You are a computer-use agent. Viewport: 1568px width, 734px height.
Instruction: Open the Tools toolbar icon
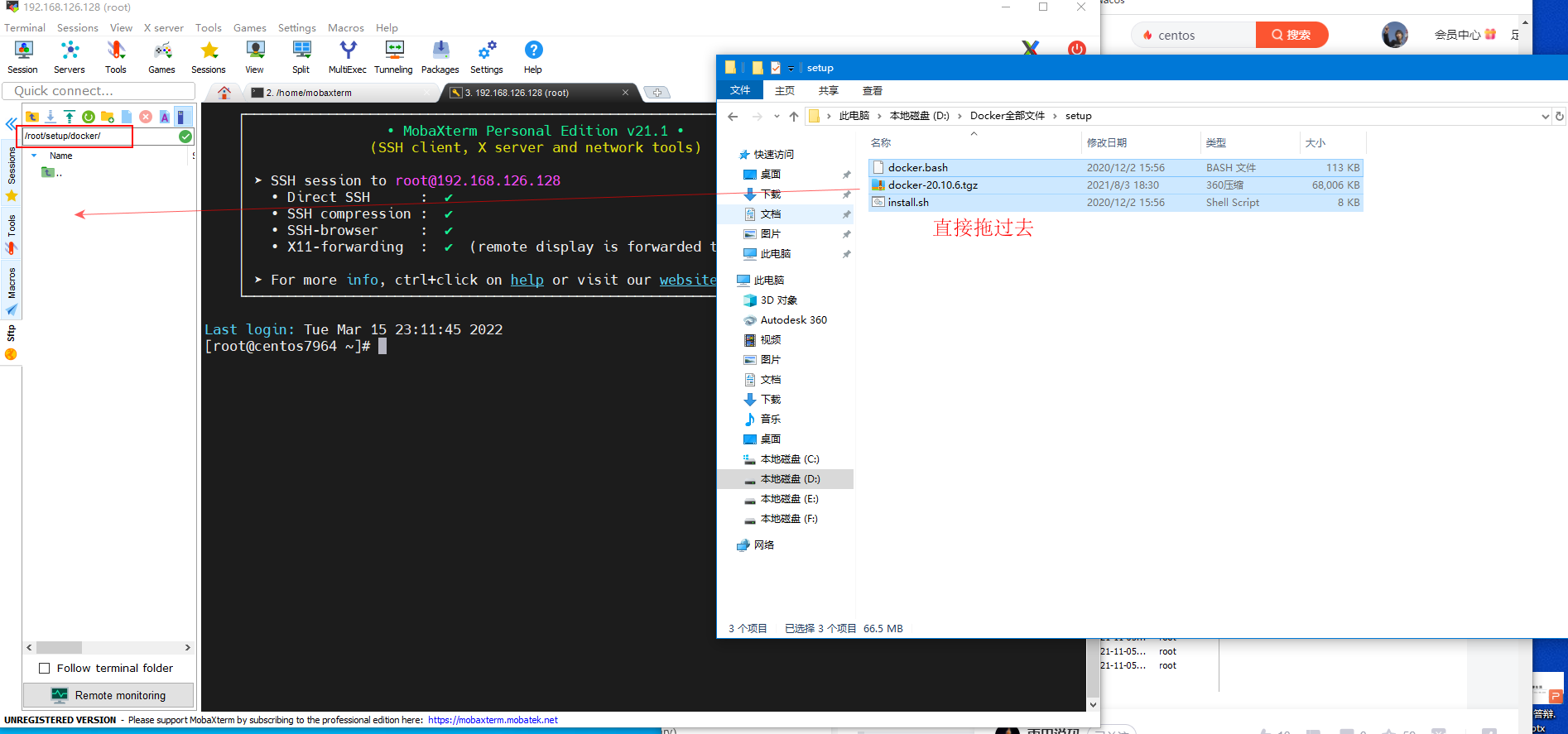(x=116, y=57)
